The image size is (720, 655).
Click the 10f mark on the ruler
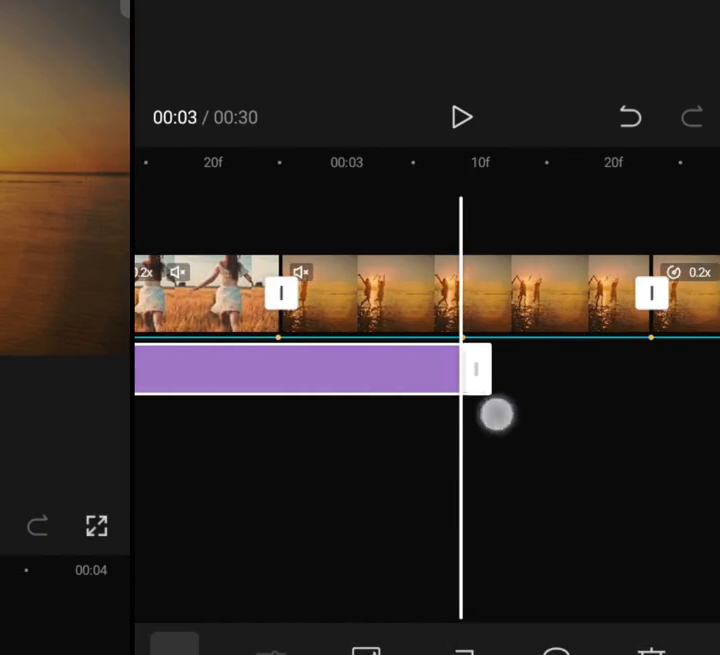coord(480,163)
